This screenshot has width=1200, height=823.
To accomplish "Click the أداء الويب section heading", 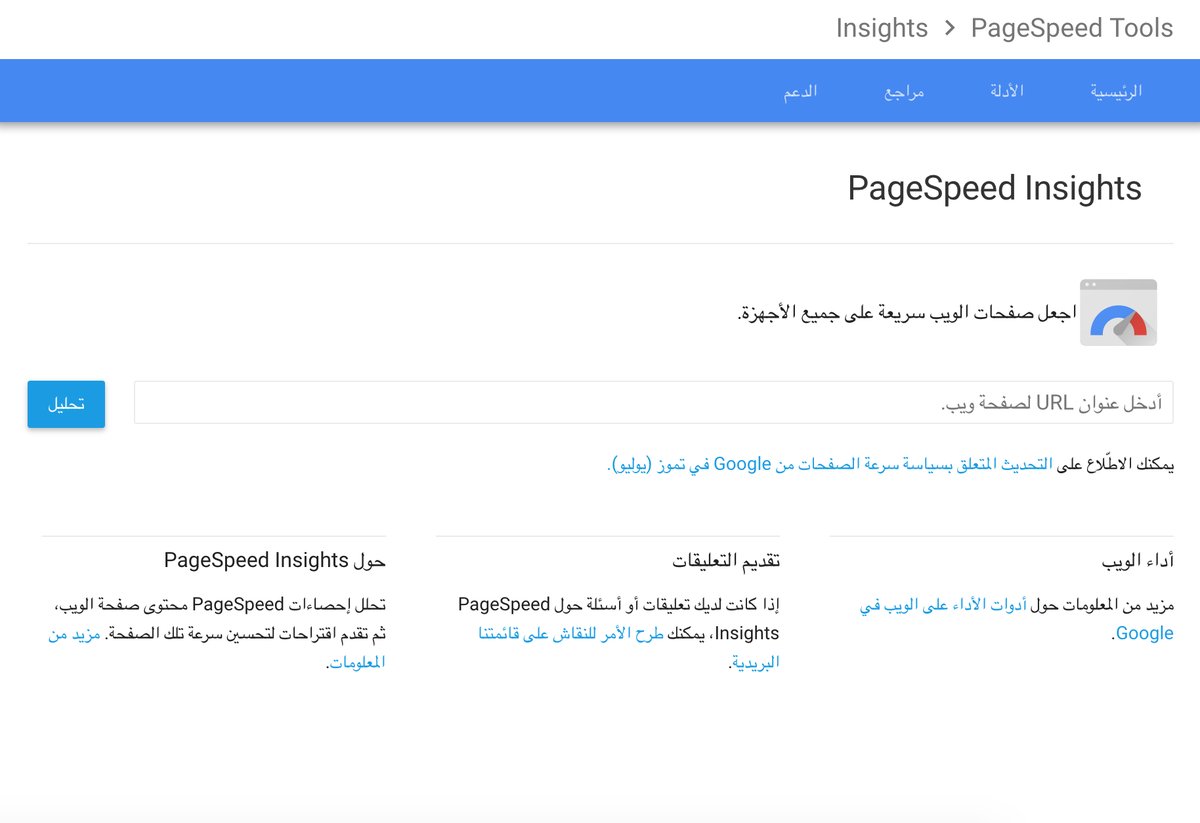I will pos(1136,560).
